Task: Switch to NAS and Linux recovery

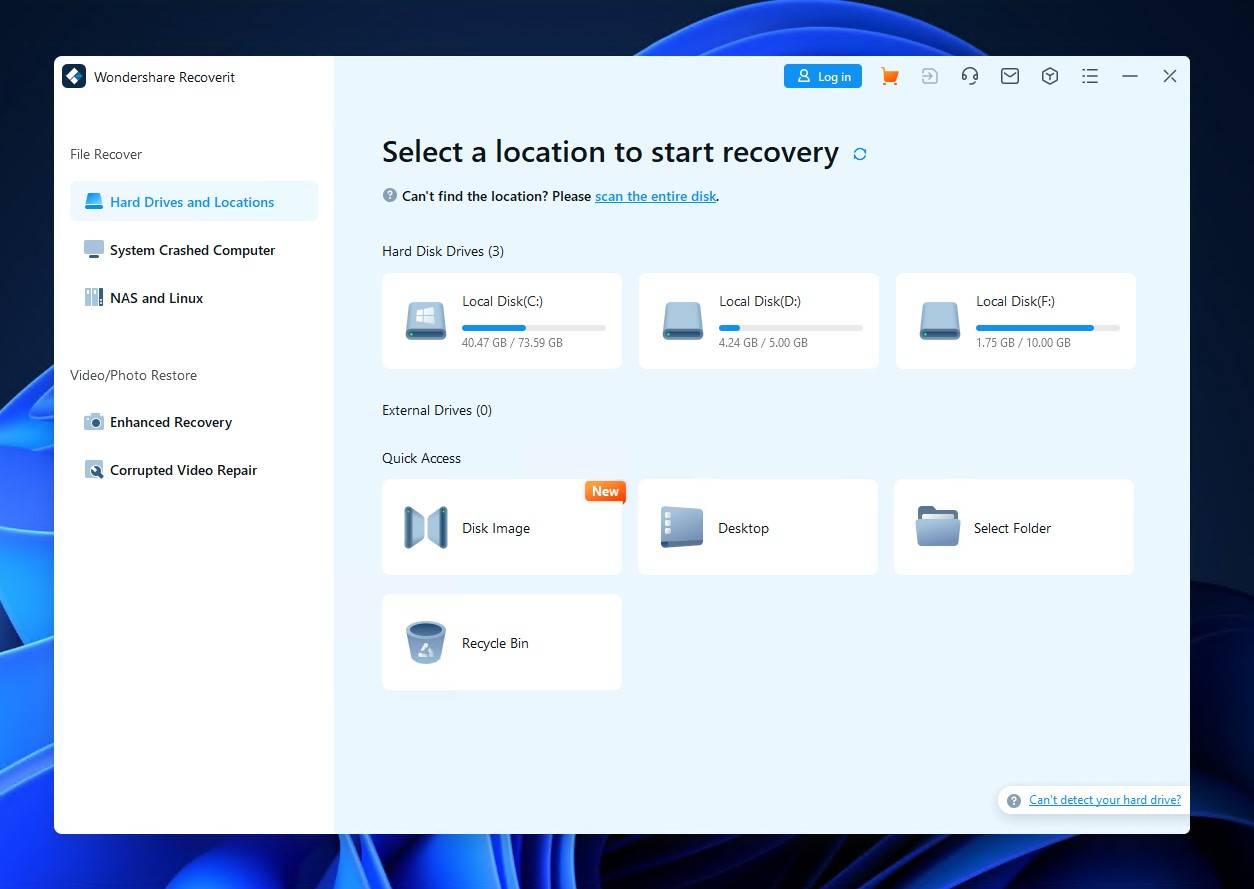Action: coord(194,297)
